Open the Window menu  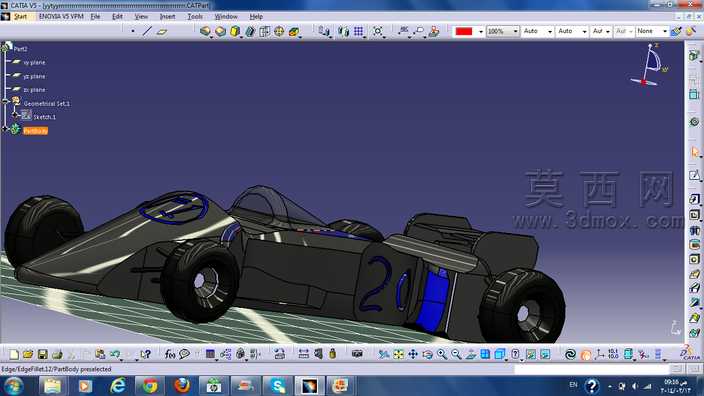tap(226, 17)
